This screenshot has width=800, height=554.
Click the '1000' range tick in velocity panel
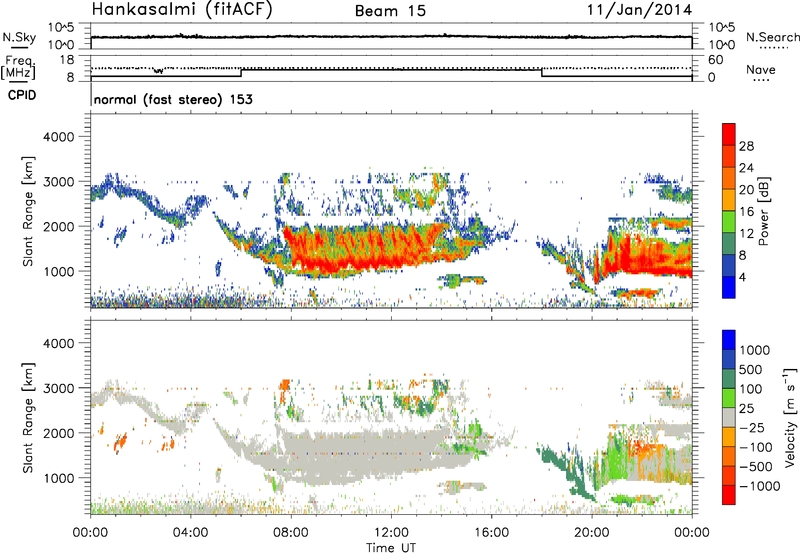tap(58, 478)
